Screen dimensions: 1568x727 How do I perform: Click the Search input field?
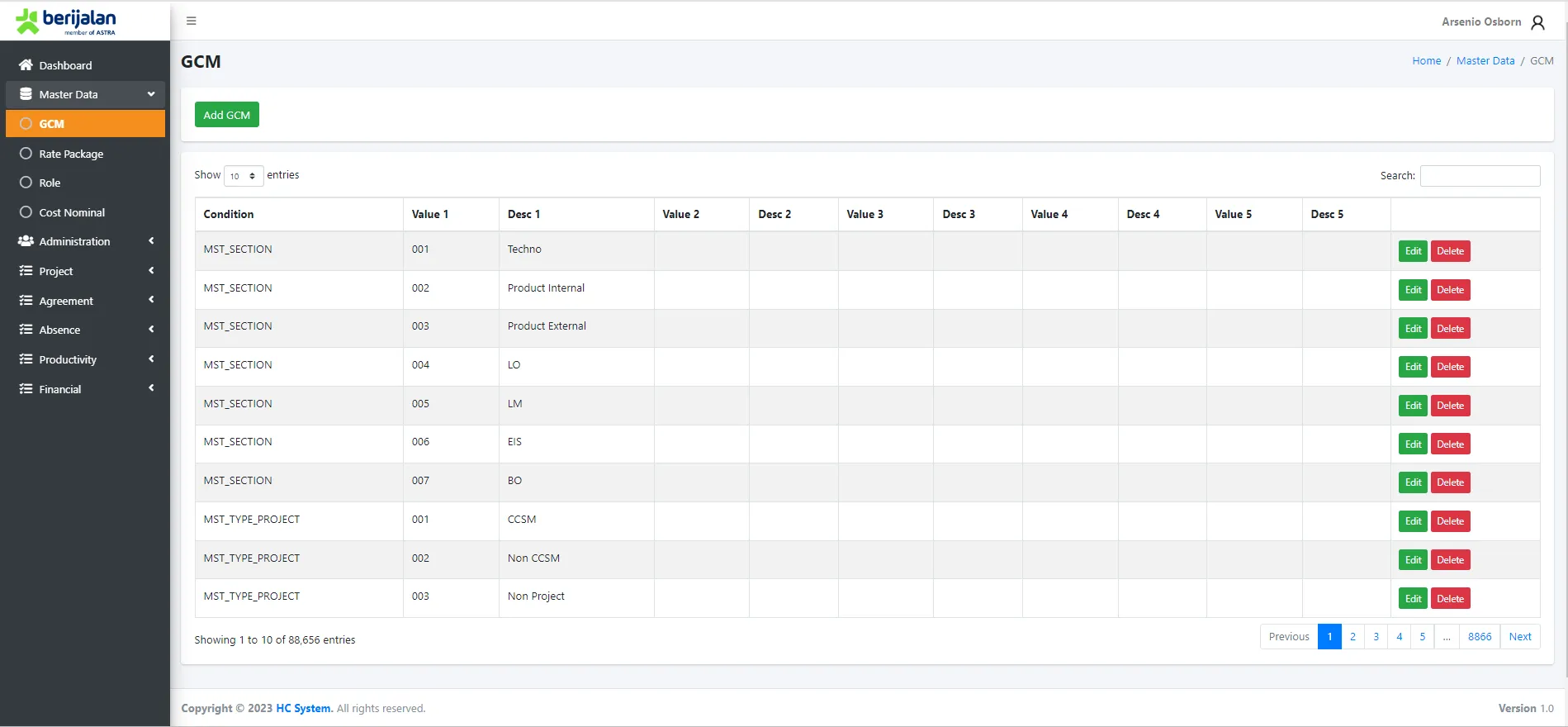(1480, 176)
